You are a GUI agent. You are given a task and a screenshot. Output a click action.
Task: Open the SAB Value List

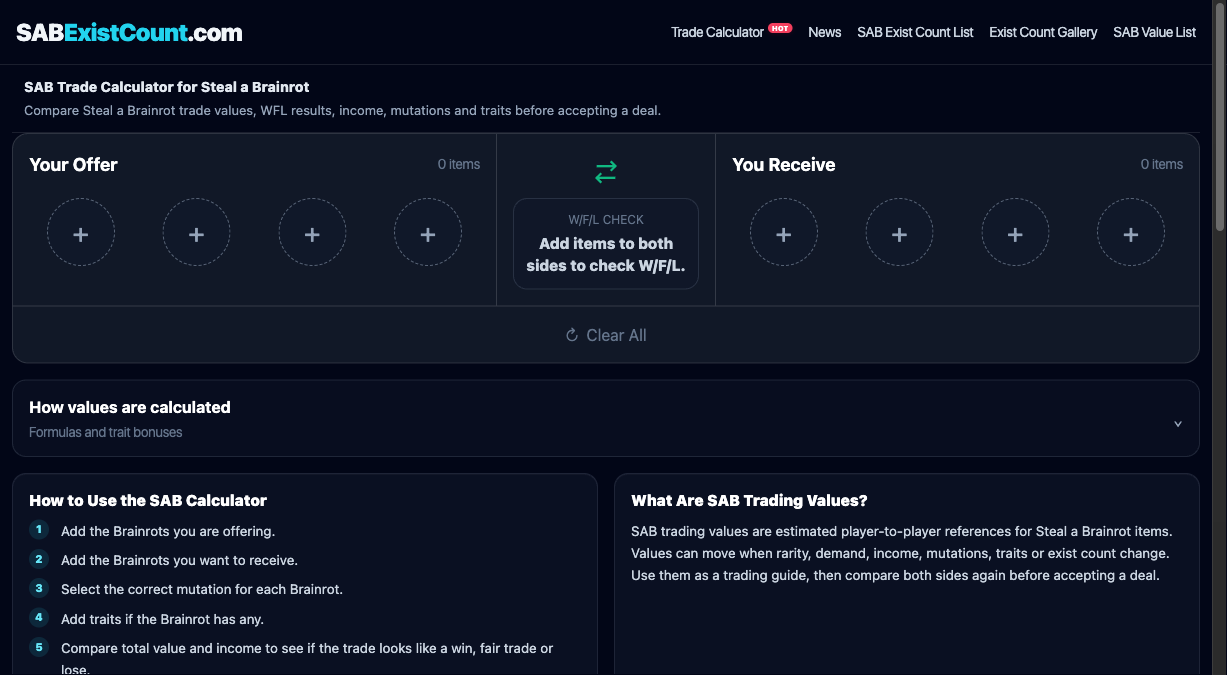click(x=1154, y=32)
